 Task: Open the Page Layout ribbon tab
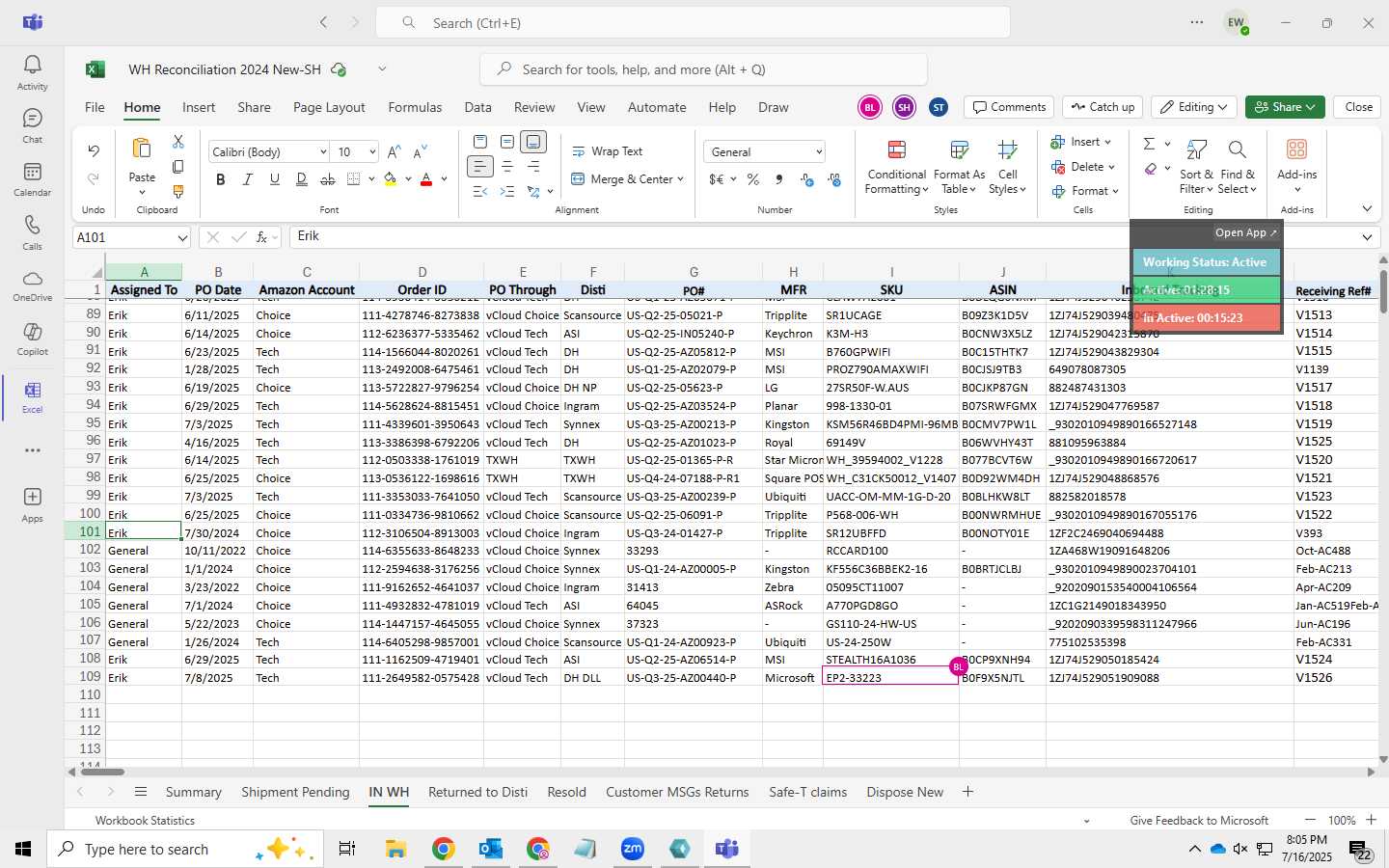[329, 107]
